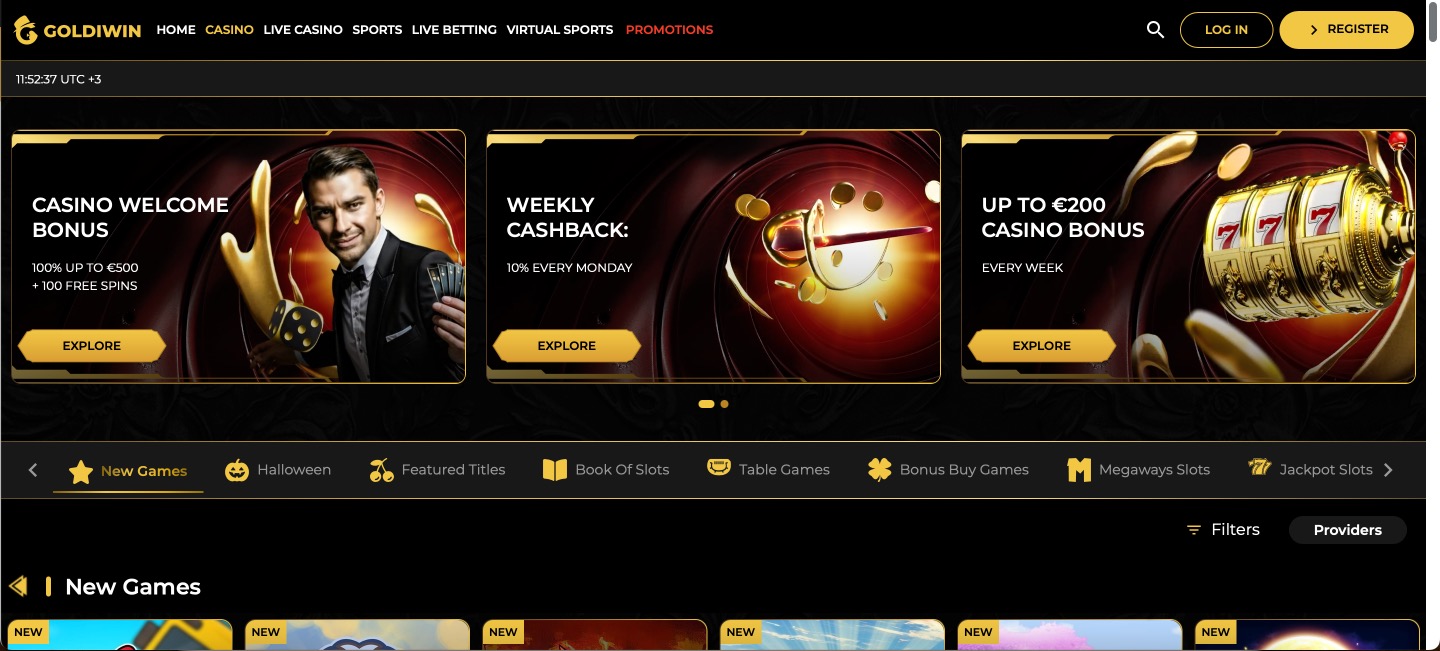Collapse New Games section with gold arrow
The width and height of the screenshot is (1440, 651).
[17, 586]
